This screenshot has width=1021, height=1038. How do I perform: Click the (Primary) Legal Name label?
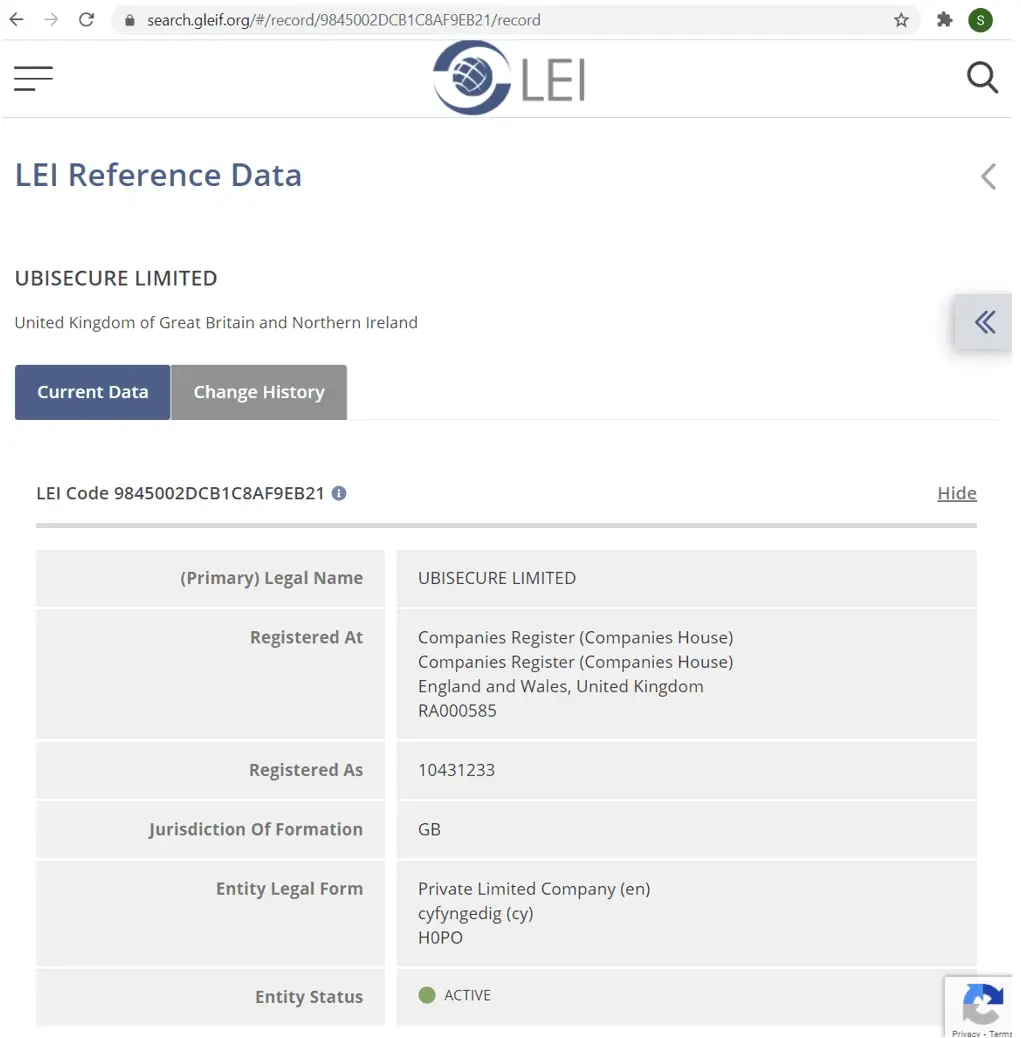[x=271, y=578]
